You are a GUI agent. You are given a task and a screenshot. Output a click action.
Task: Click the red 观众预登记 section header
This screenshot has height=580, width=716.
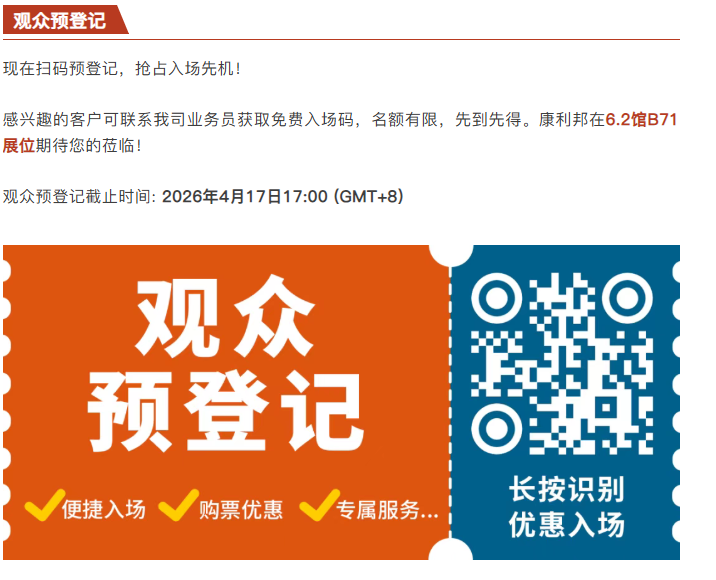(x=65, y=20)
